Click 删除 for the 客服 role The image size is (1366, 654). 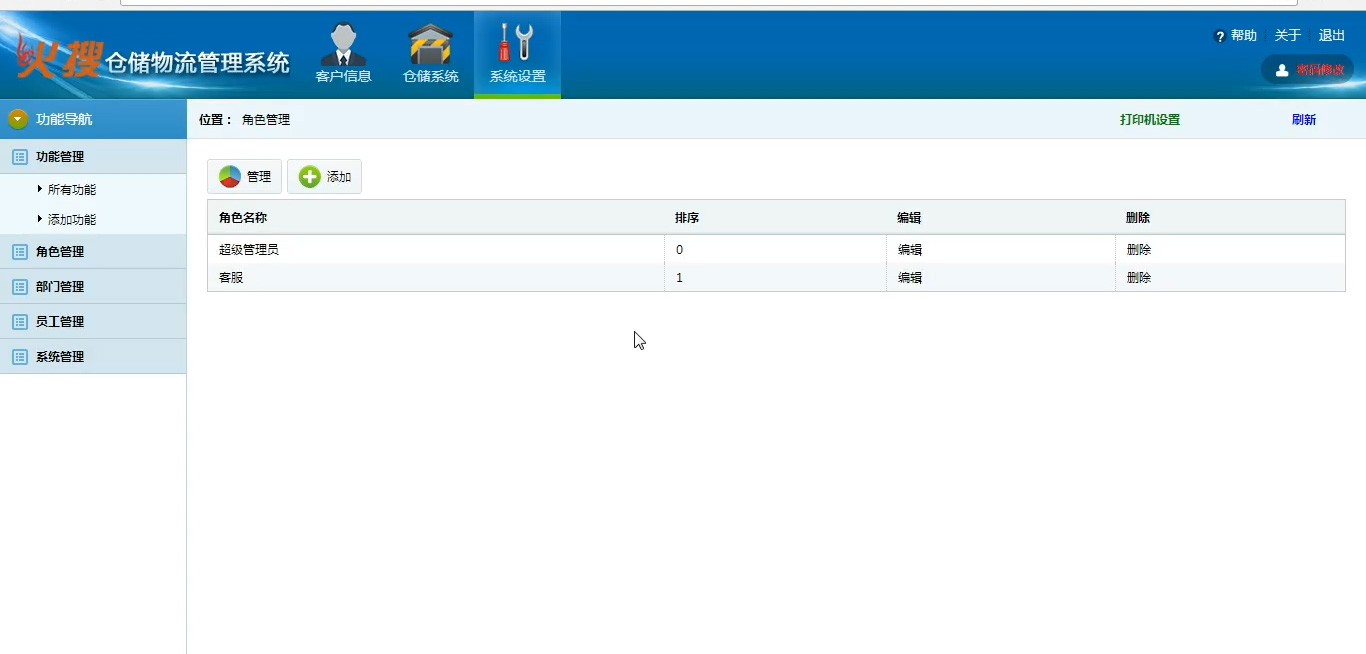[x=1138, y=278]
